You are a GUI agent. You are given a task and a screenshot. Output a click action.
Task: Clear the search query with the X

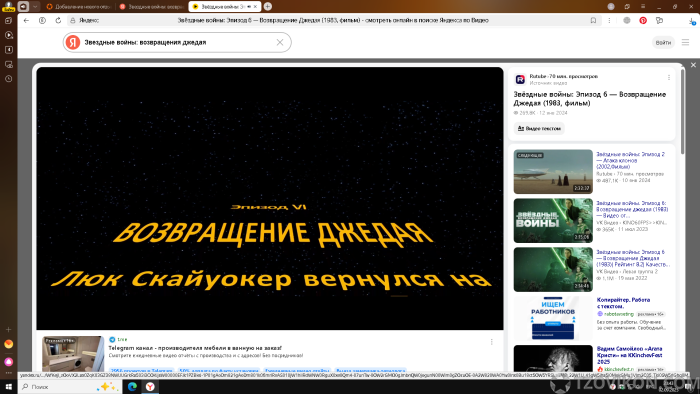pos(280,42)
